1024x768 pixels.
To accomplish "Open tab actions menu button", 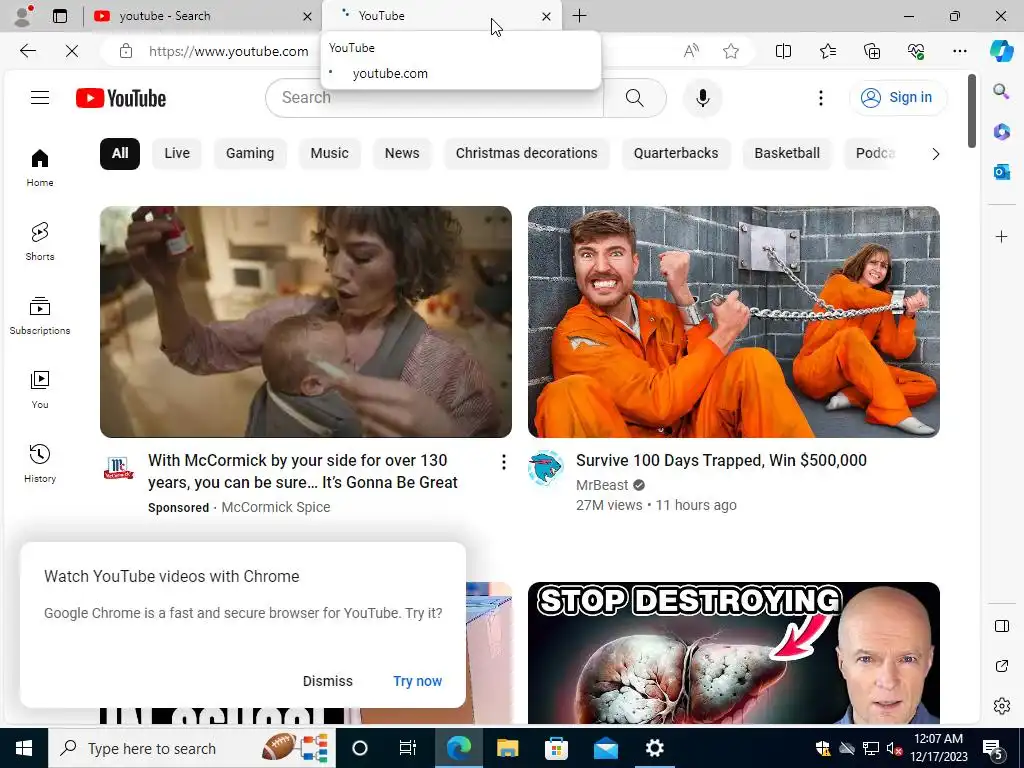I will tap(60, 16).
